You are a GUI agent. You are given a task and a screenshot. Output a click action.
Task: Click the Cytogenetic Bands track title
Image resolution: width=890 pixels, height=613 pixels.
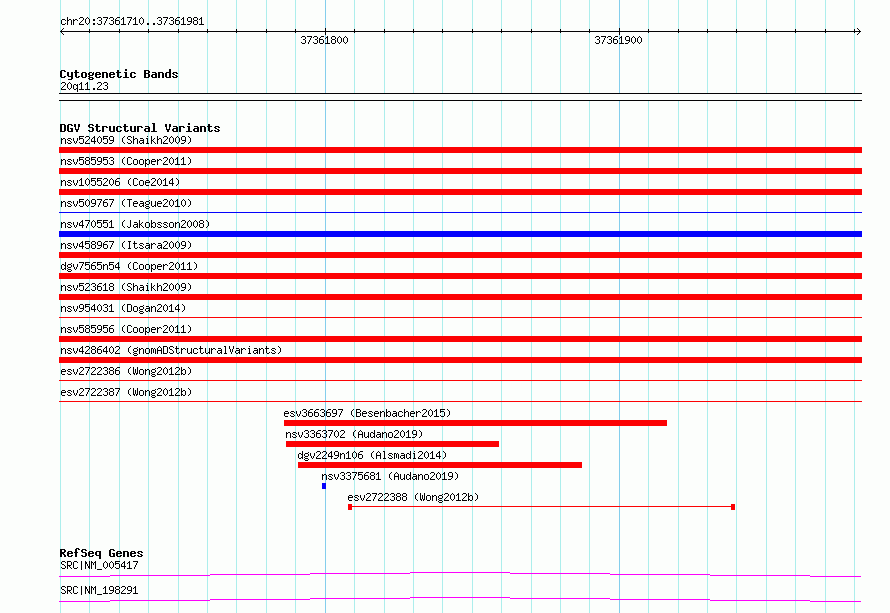pos(119,74)
